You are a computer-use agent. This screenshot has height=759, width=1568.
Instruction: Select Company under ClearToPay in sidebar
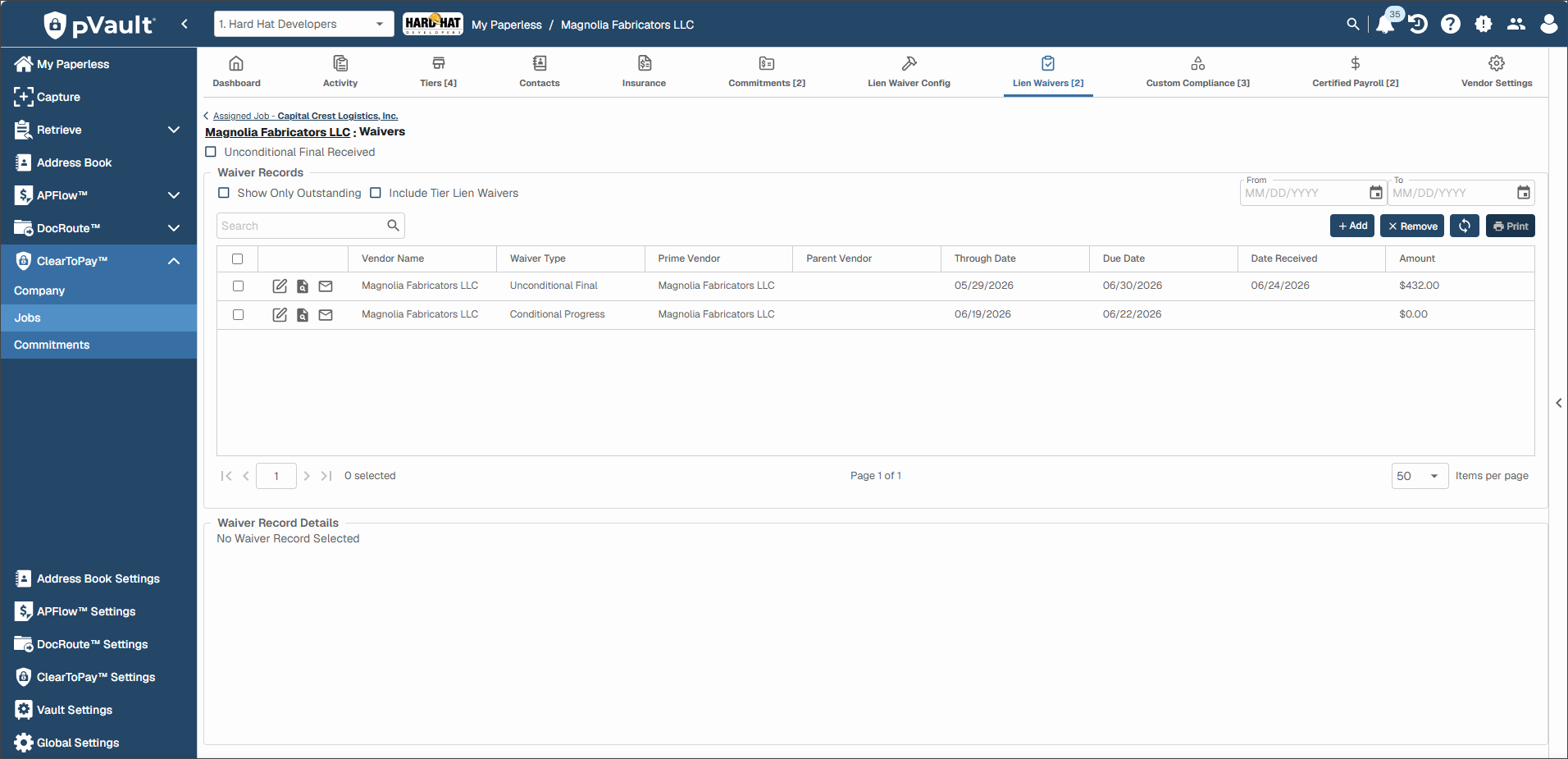[98, 290]
